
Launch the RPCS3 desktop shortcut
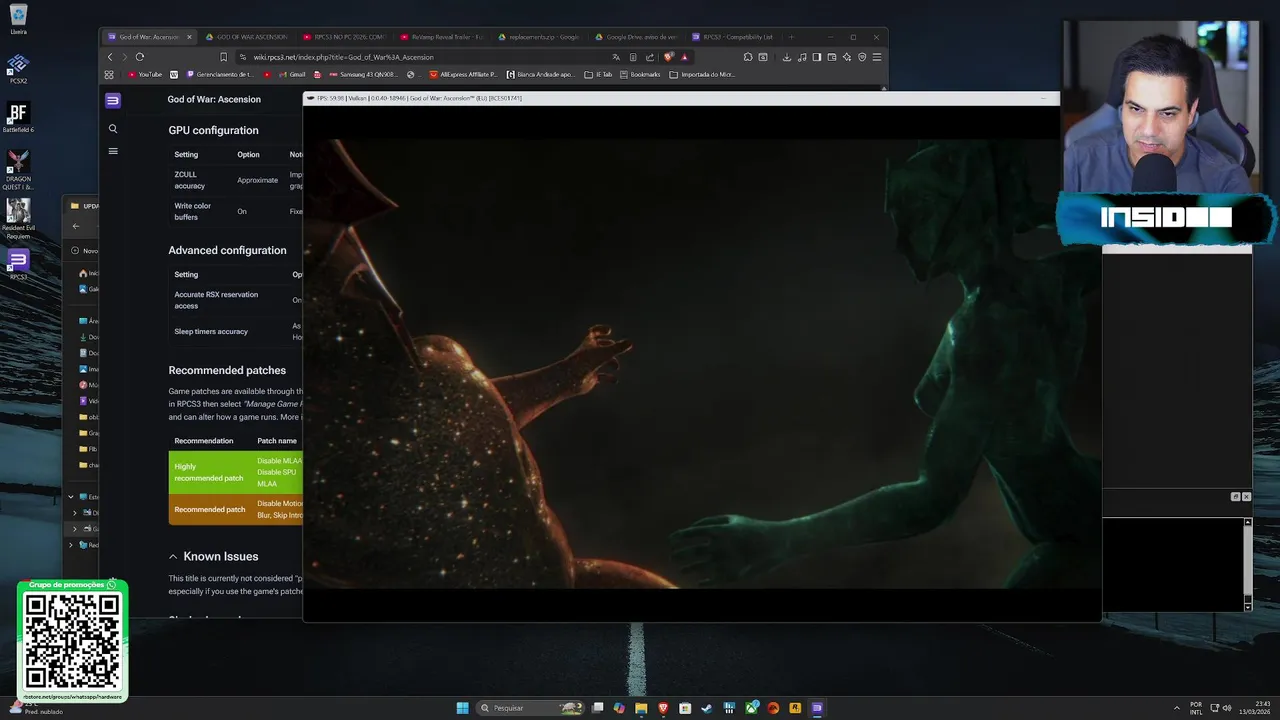(x=18, y=265)
